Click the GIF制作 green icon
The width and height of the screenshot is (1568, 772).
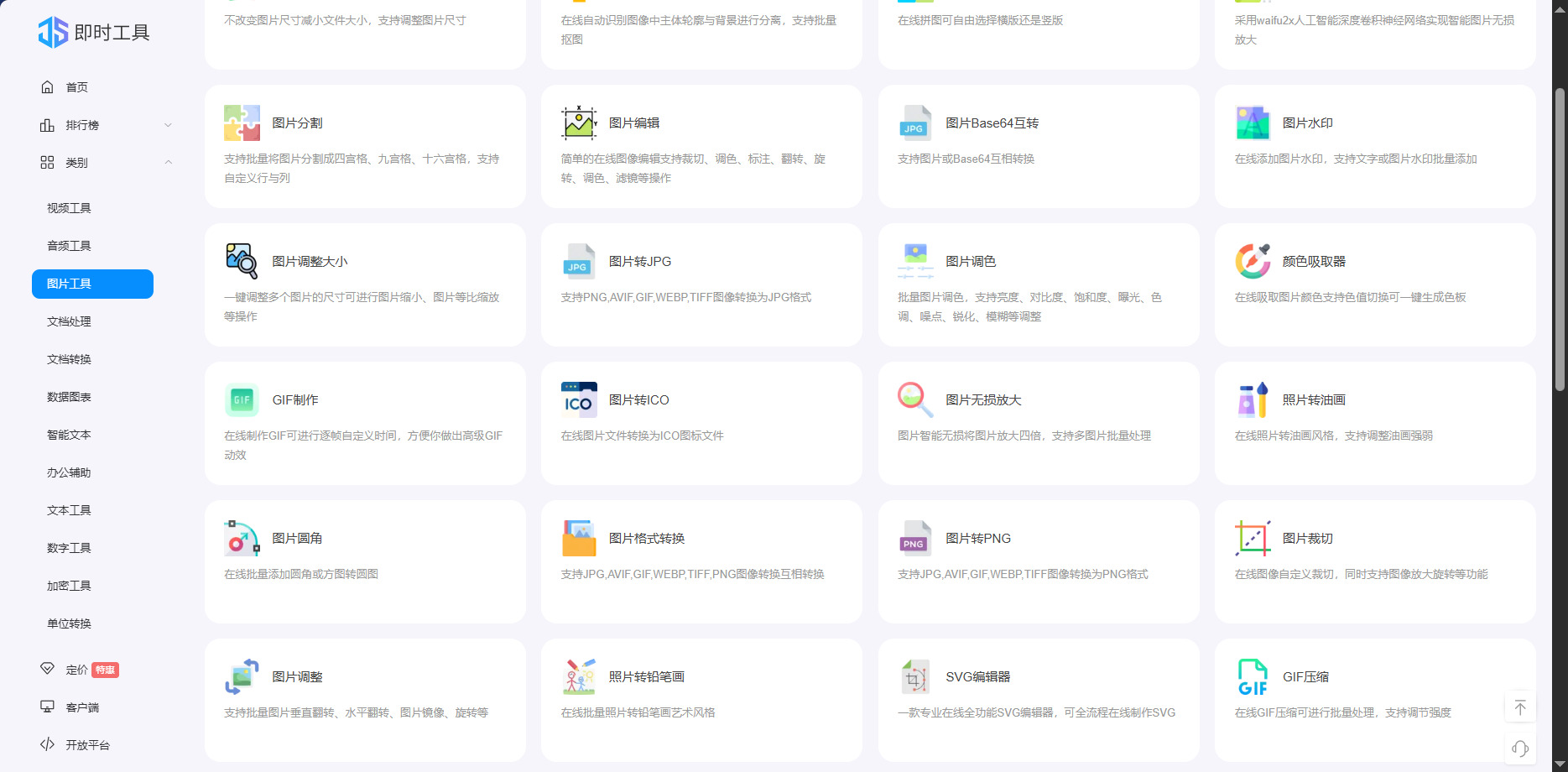(242, 400)
